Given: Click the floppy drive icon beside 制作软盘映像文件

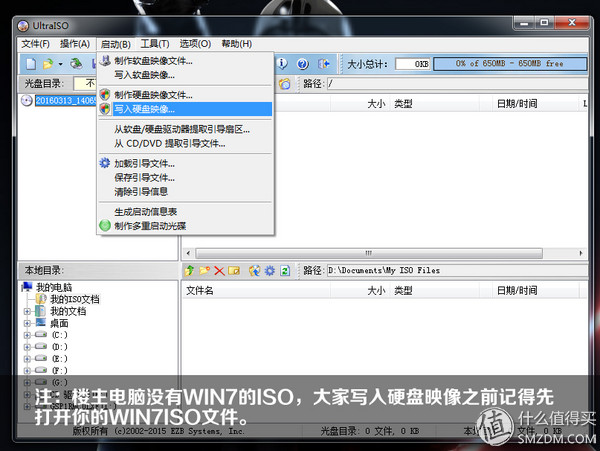Looking at the screenshot, I should click(x=105, y=60).
